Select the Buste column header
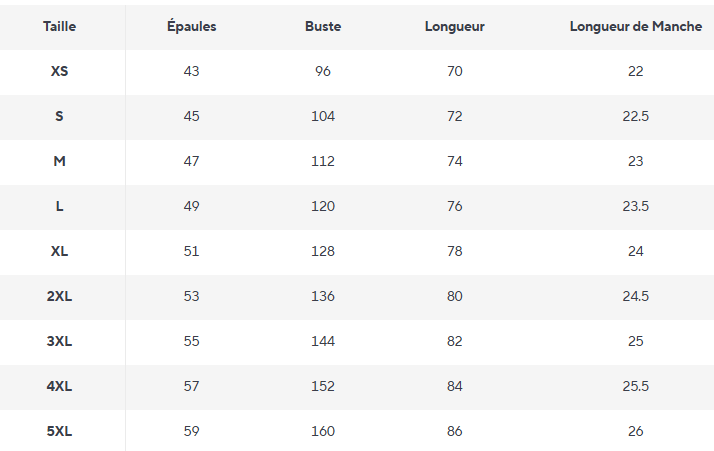The height and width of the screenshot is (451, 714). [323, 26]
